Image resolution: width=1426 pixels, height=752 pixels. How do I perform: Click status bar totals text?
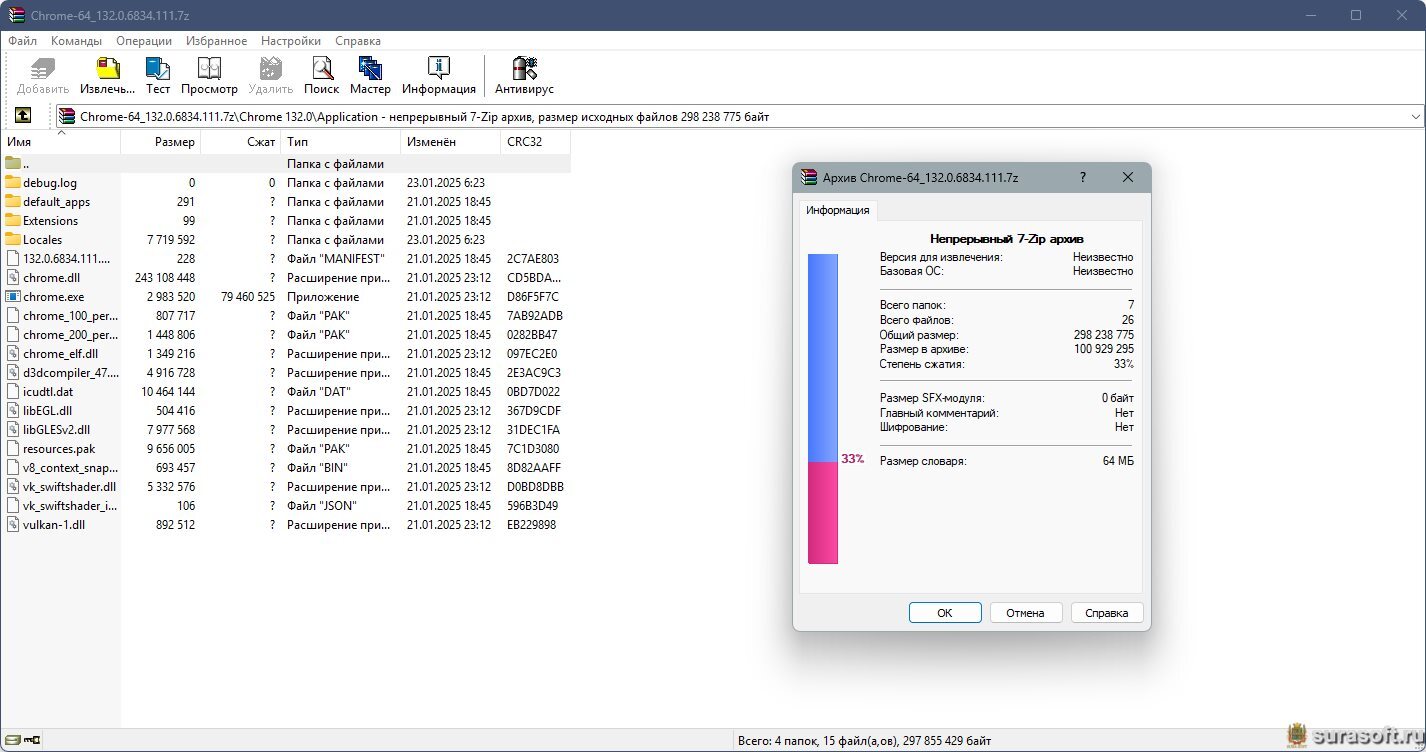pyautogui.click(x=864, y=741)
